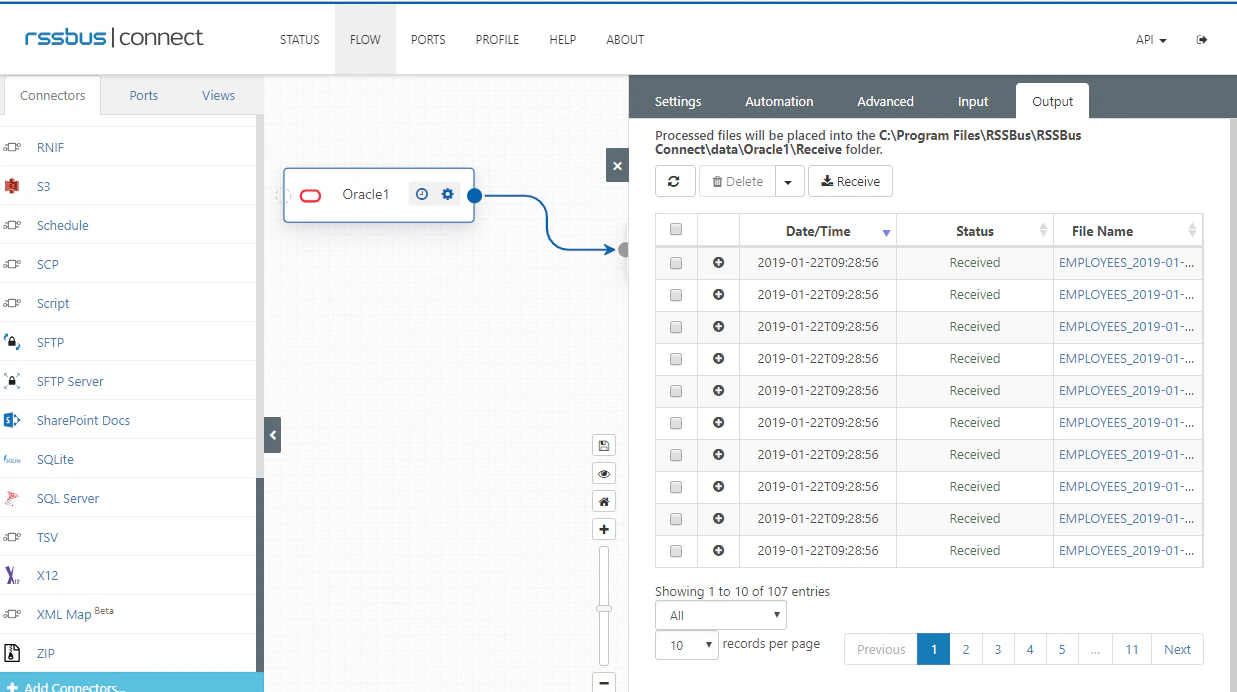Open the PORTS menu item
The height and width of the screenshot is (692, 1237).
(x=428, y=40)
